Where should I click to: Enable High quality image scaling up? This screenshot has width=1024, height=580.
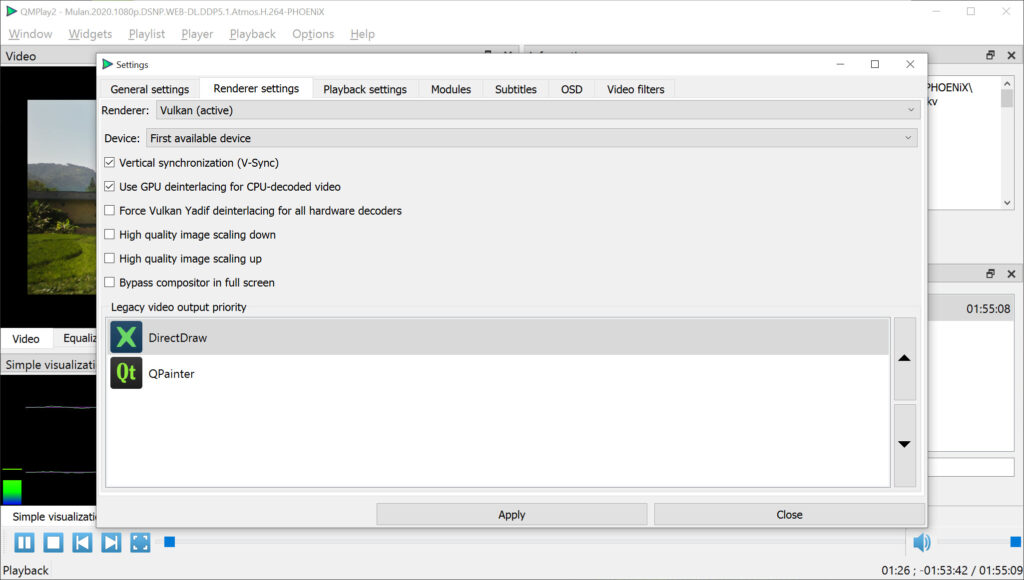109,259
